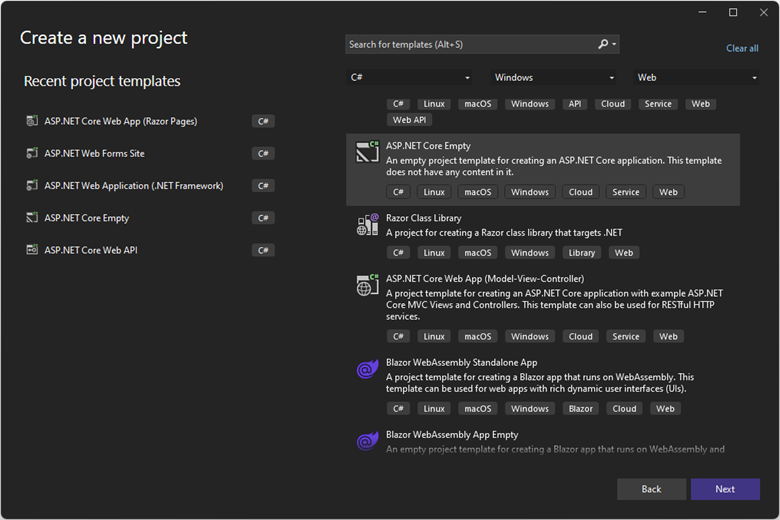Click recent ASP.NET Web Forms Site icon
This screenshot has height=520, width=780.
[33, 154]
